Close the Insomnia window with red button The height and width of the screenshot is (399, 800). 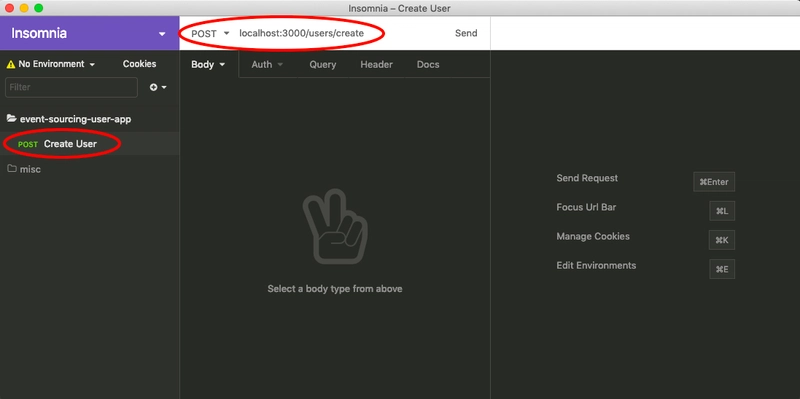pos(10,8)
